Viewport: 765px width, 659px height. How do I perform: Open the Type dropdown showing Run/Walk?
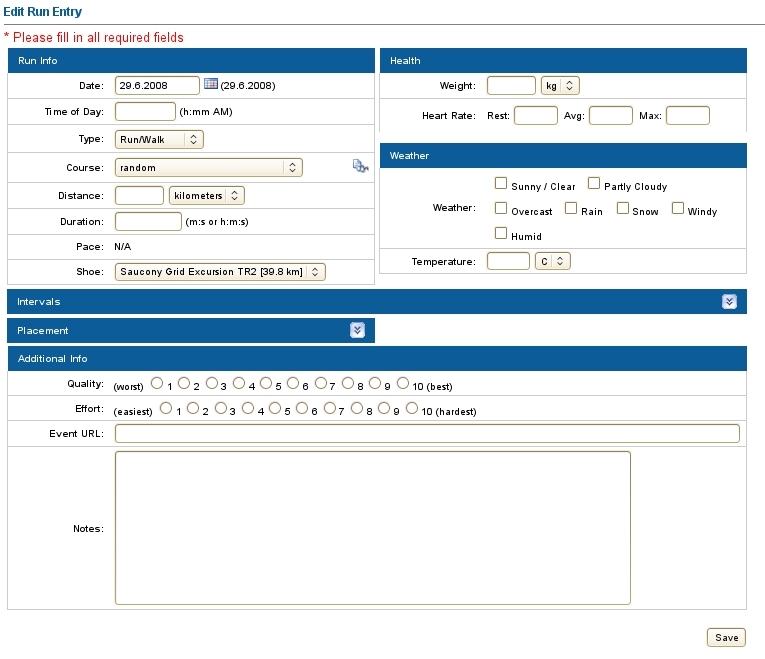click(x=159, y=140)
